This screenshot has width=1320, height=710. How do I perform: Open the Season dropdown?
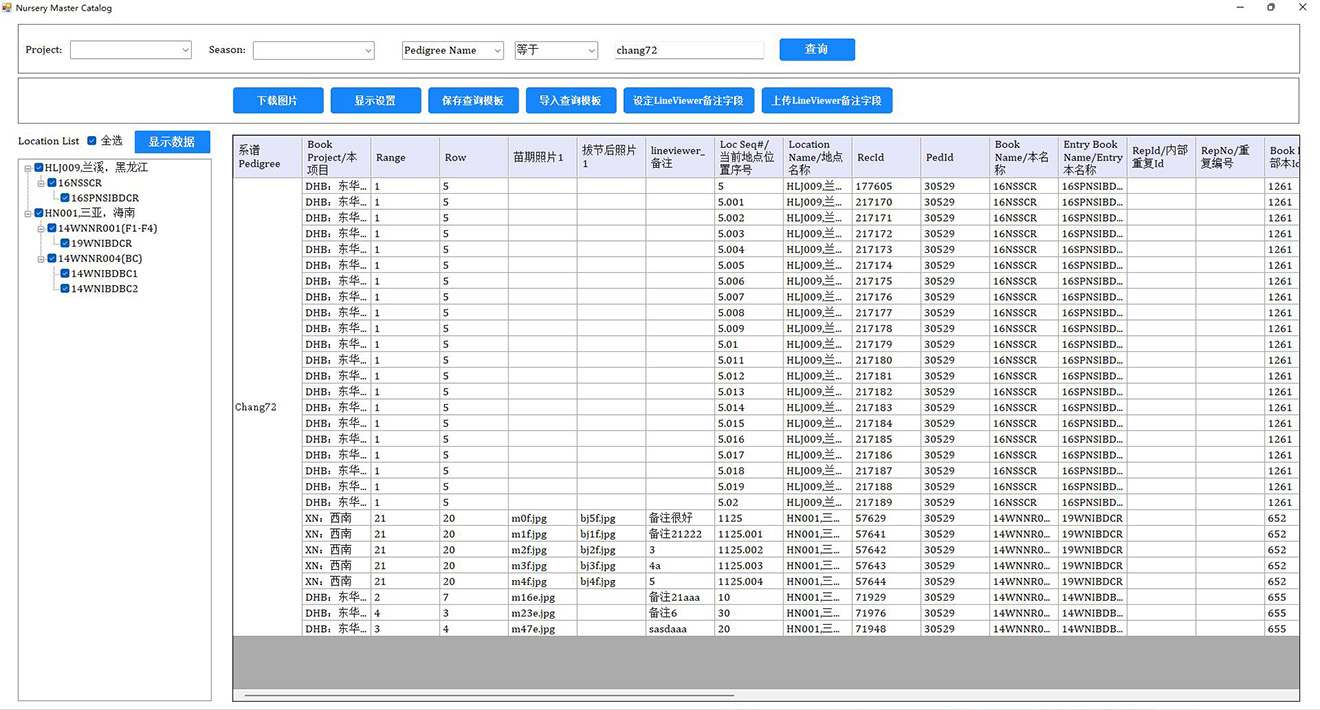pyautogui.click(x=314, y=50)
